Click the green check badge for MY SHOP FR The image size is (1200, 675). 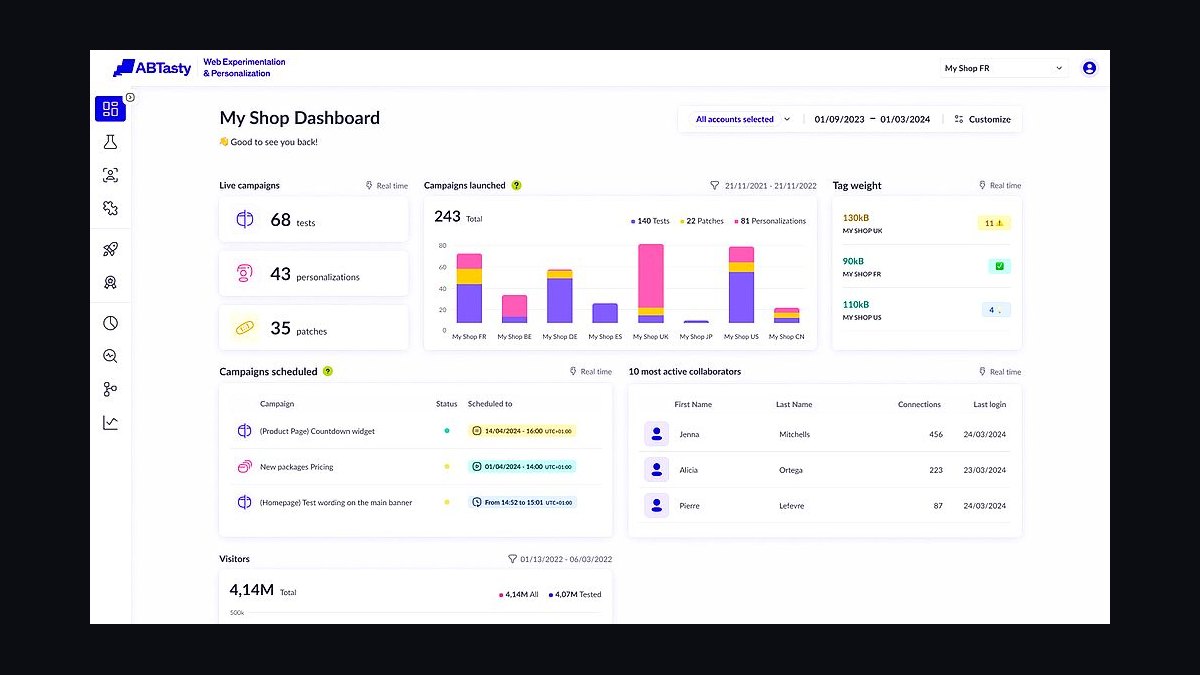(x=1000, y=266)
